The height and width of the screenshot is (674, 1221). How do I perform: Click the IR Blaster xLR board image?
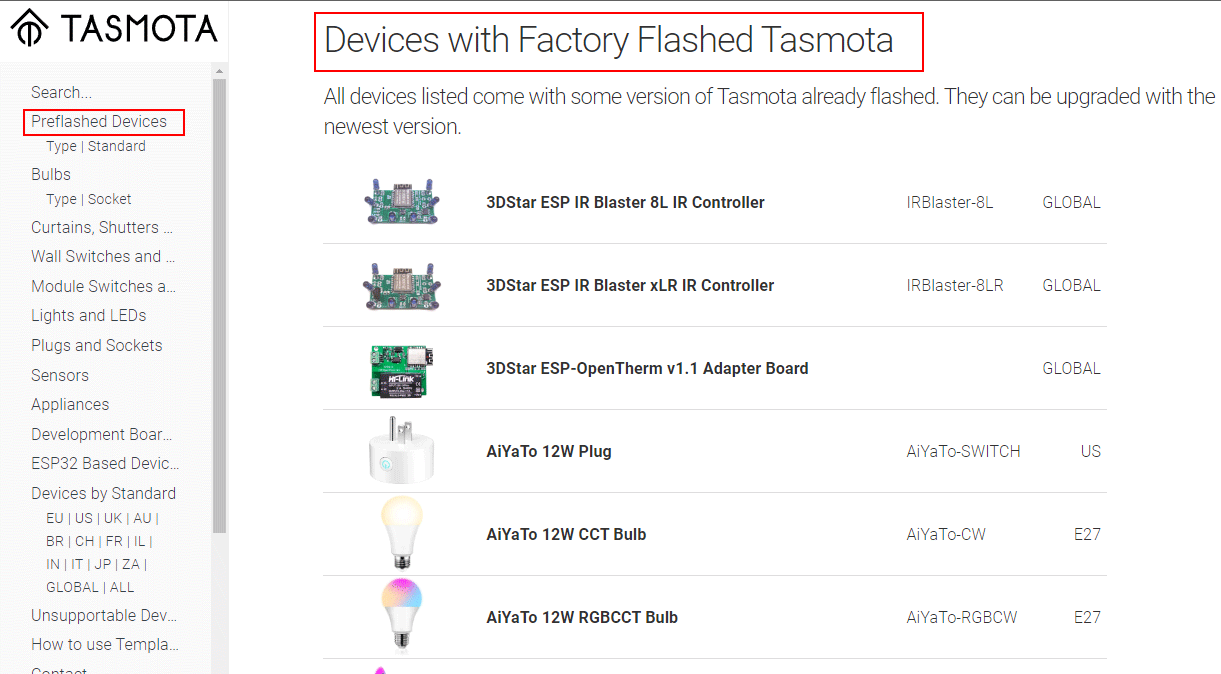pos(402,285)
